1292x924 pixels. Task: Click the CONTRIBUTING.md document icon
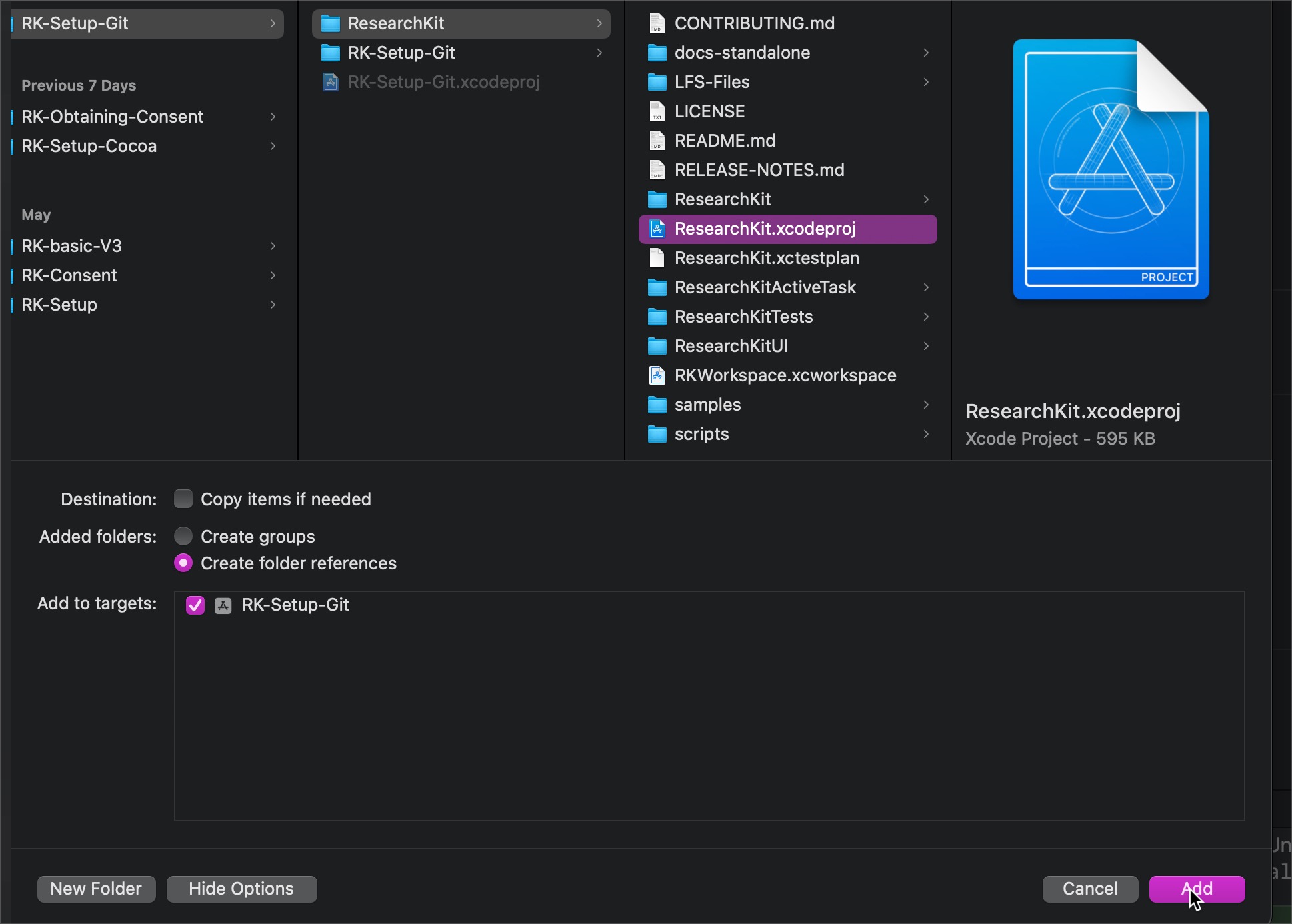tap(657, 24)
